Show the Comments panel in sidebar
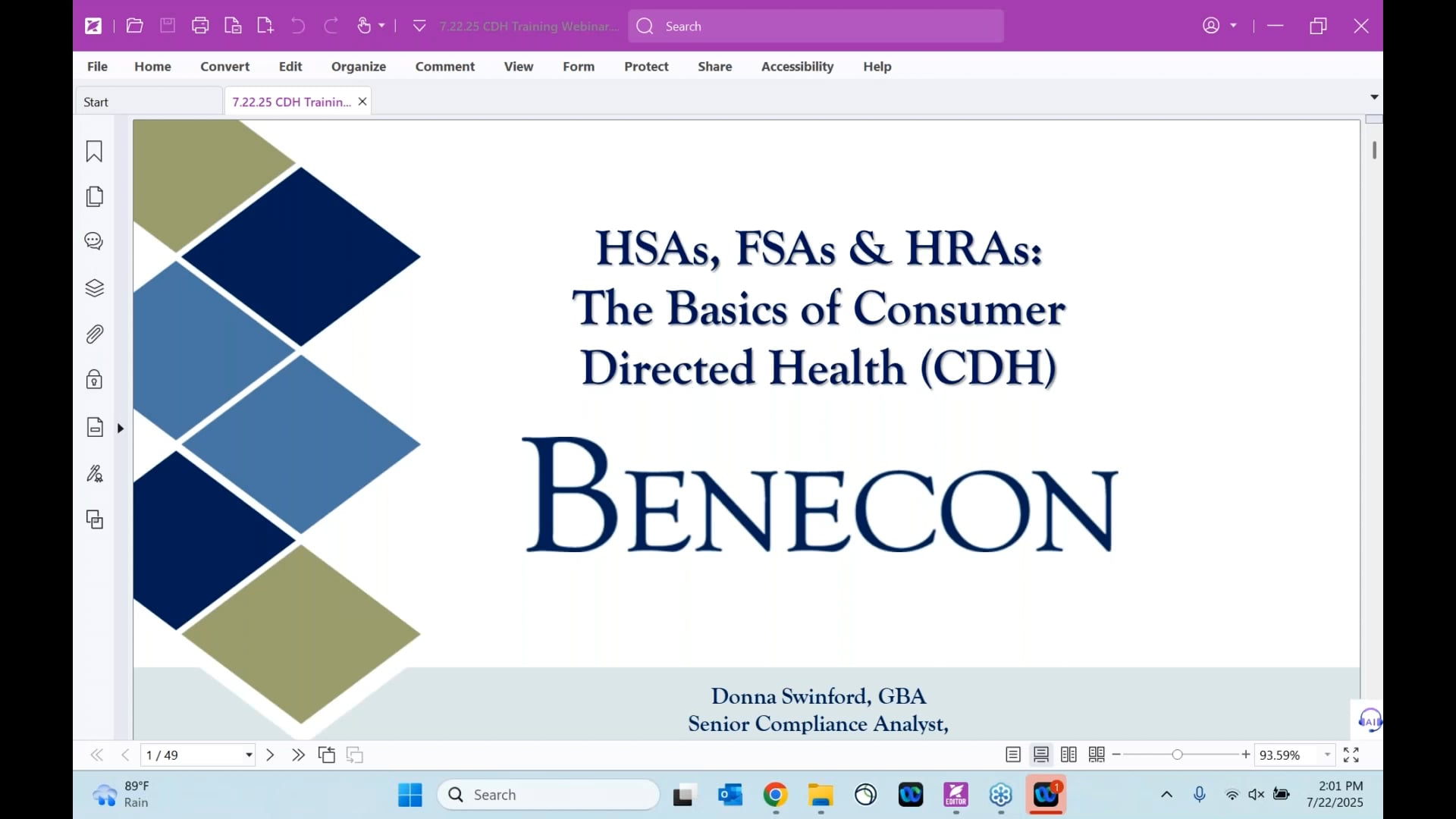Image resolution: width=1456 pixels, height=819 pixels. point(94,241)
